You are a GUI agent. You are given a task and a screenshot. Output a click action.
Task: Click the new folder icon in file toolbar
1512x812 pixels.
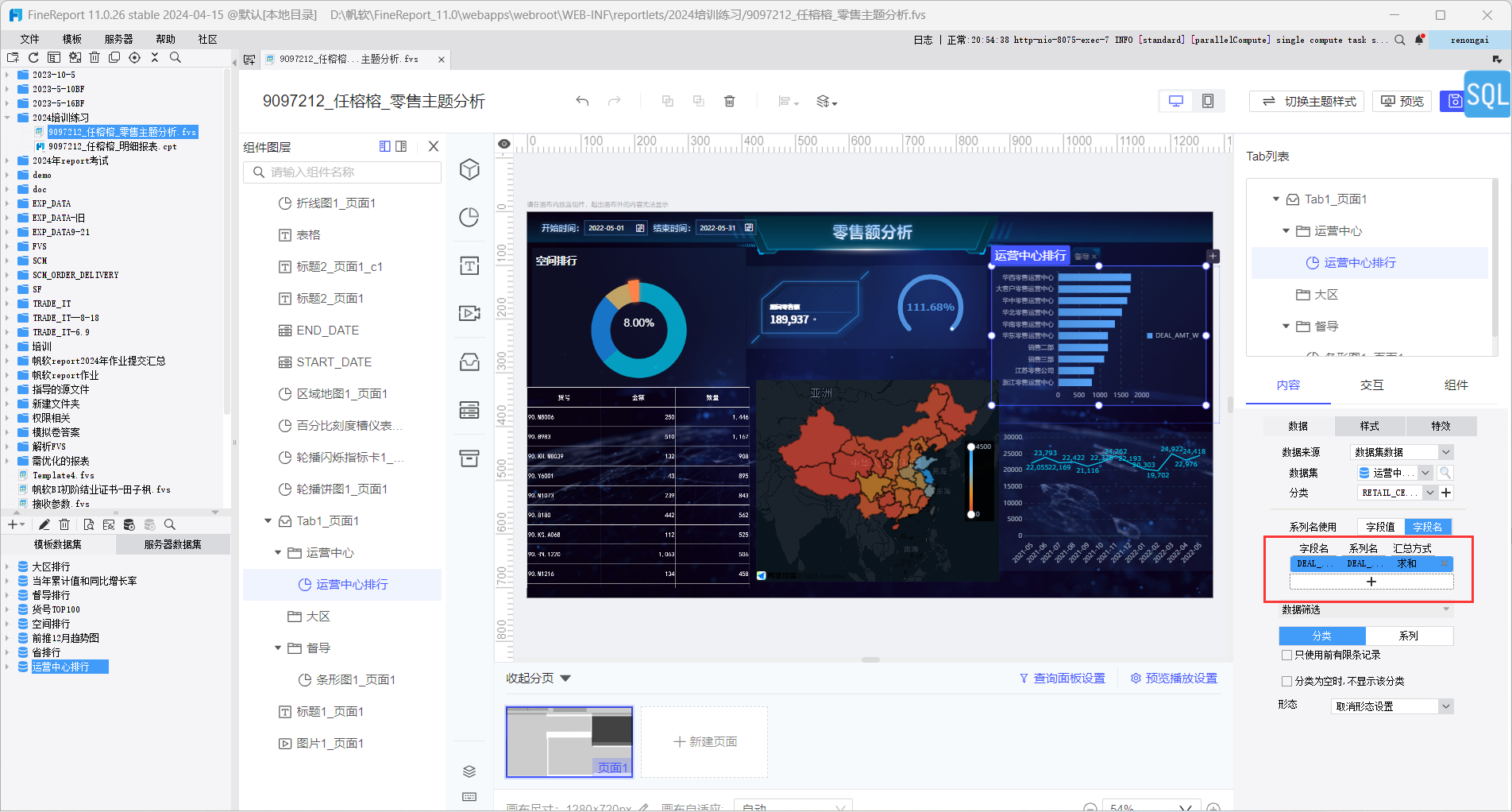coord(13,57)
